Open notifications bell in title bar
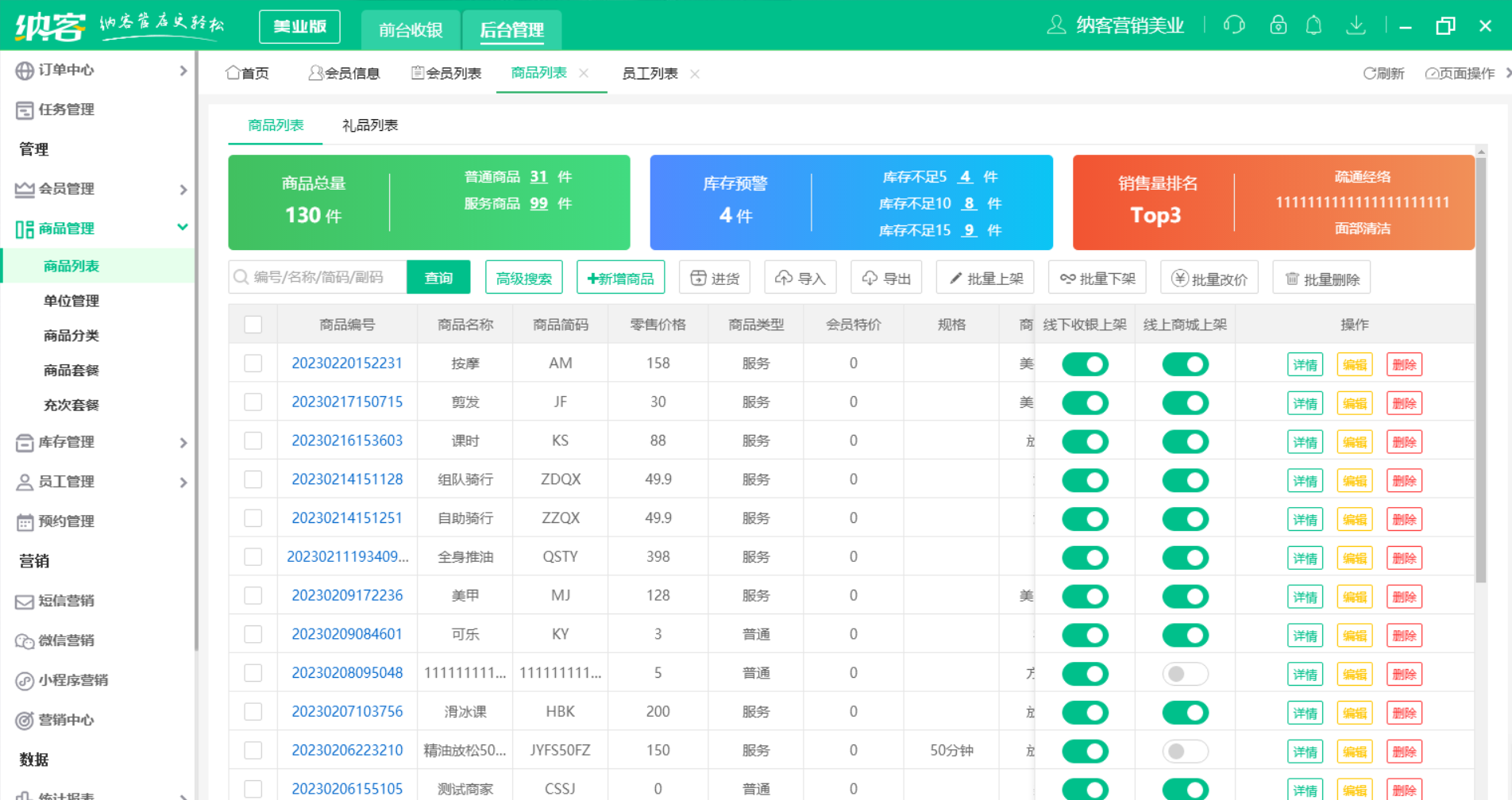This screenshot has width=1512, height=800. [1313, 25]
